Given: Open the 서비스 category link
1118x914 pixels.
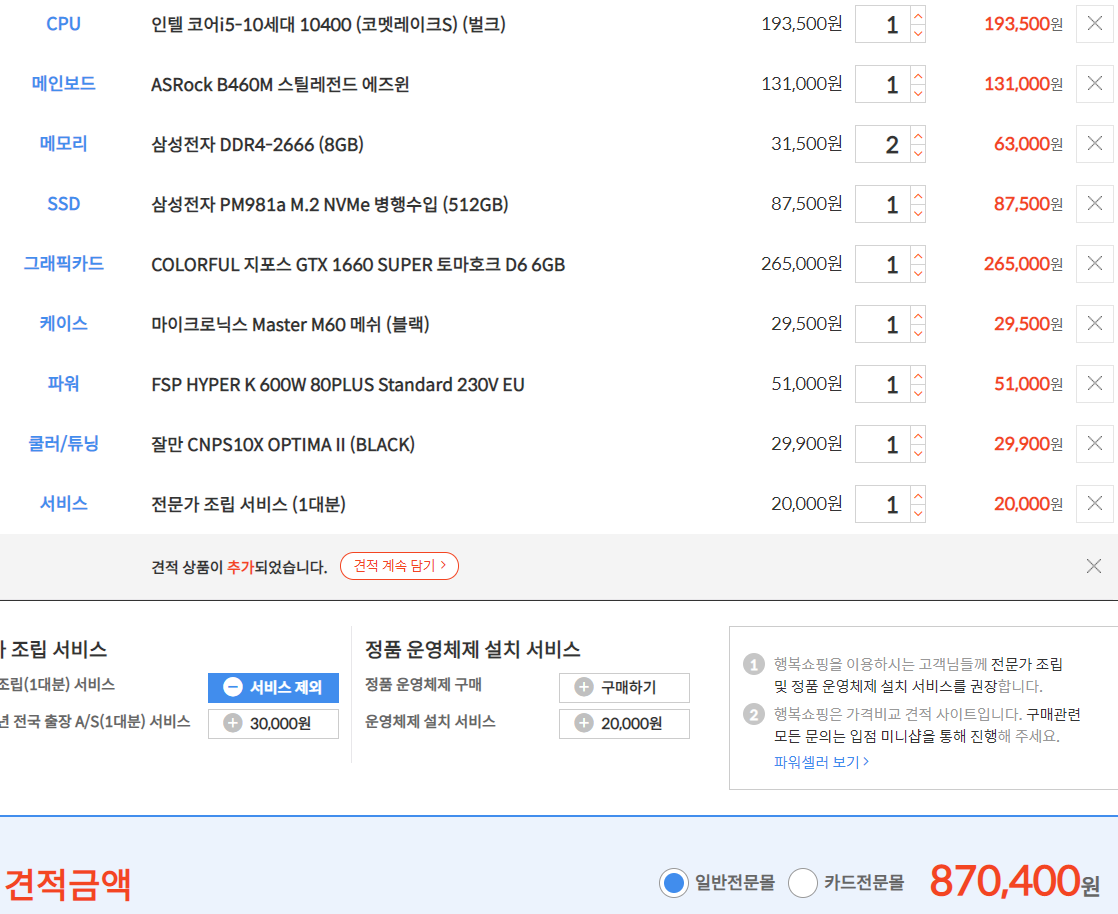Looking at the screenshot, I should (63, 503).
